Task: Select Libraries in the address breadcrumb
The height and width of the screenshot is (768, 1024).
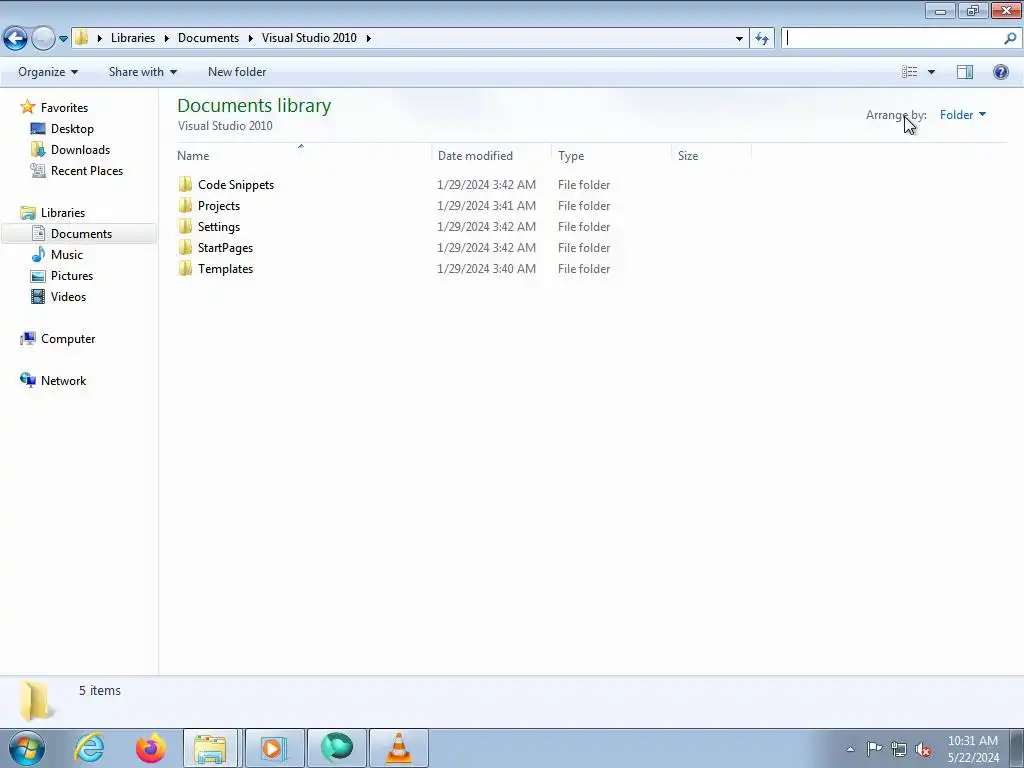Action: pyautogui.click(x=133, y=38)
